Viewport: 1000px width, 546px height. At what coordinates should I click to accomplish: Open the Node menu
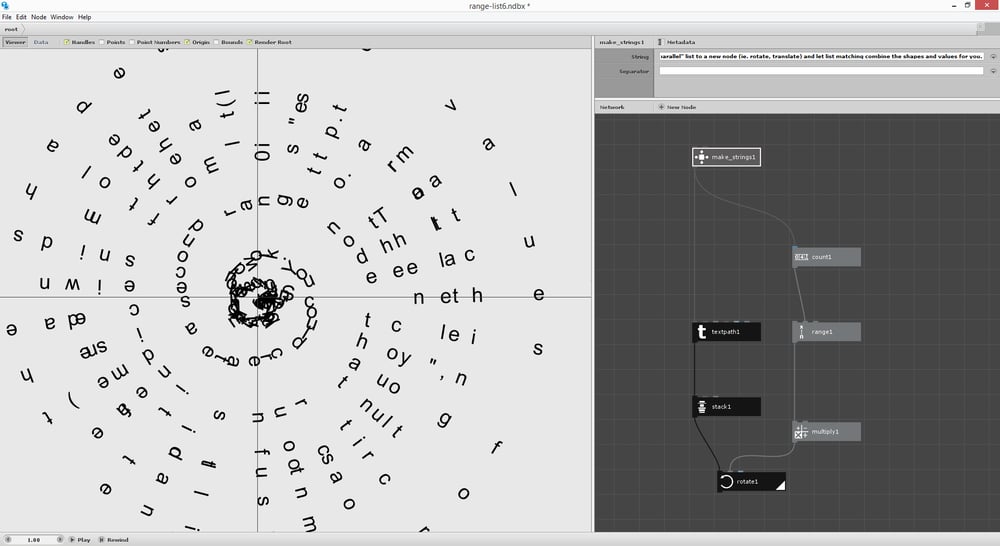[39, 17]
